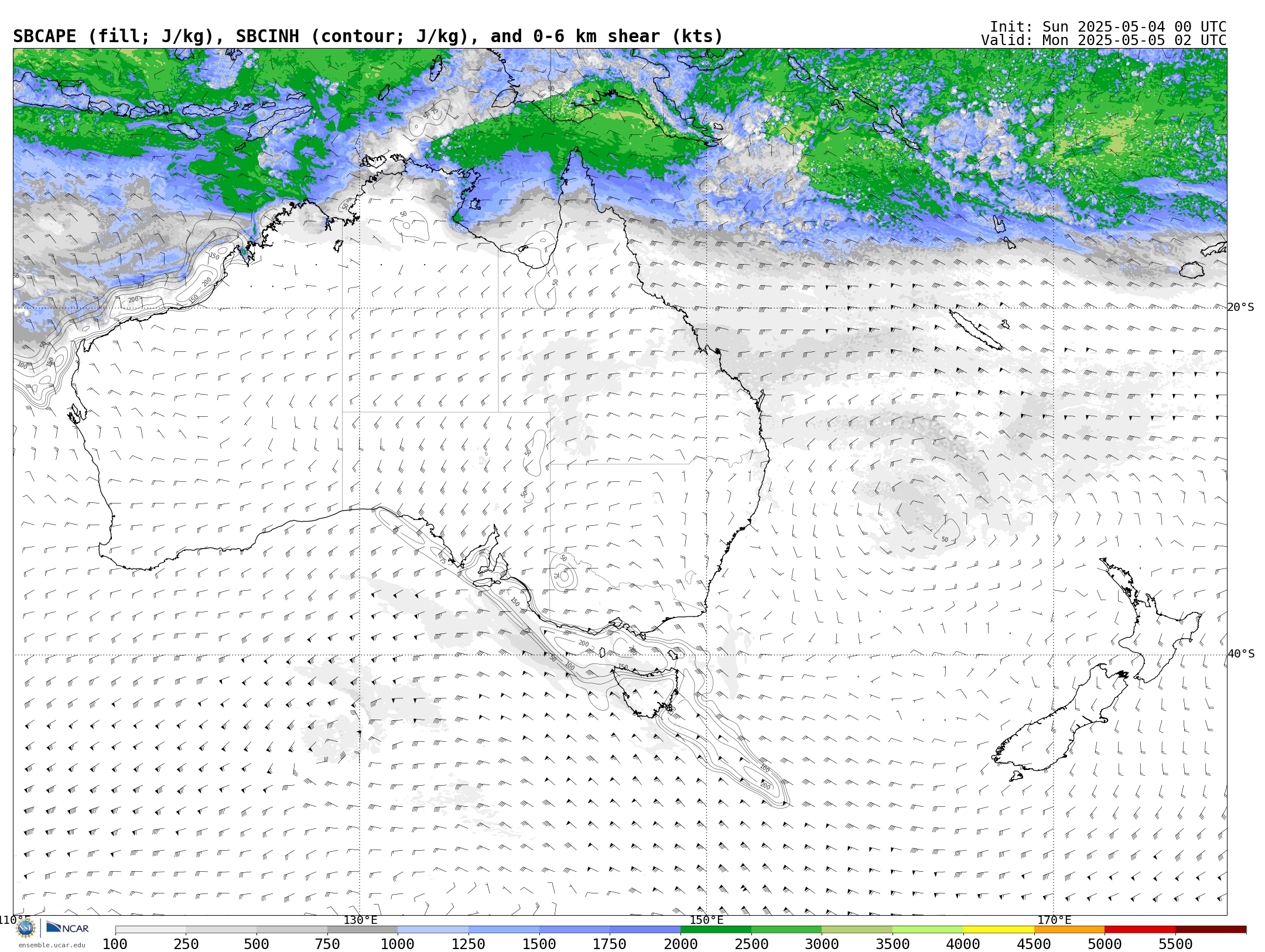Click the 20°S latitude label

pyautogui.click(x=1240, y=307)
